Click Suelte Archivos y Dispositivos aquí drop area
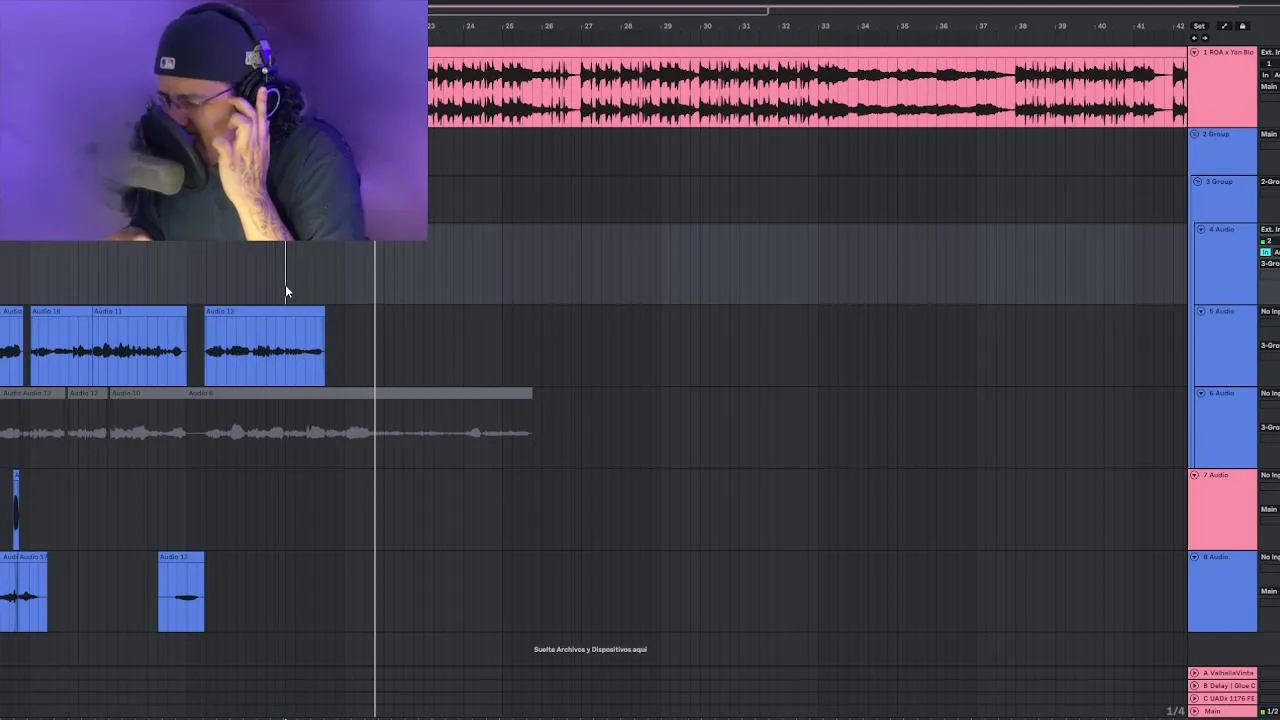Viewport: 1280px width, 720px height. [x=590, y=650]
